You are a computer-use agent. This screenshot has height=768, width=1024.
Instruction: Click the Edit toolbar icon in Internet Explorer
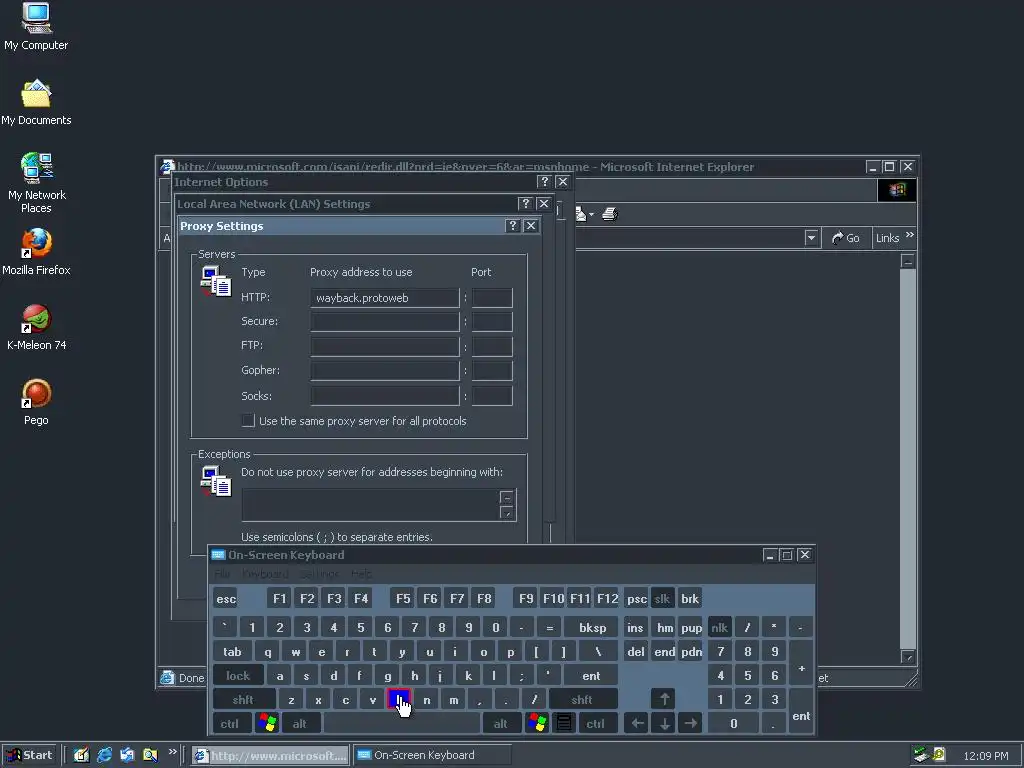580,214
